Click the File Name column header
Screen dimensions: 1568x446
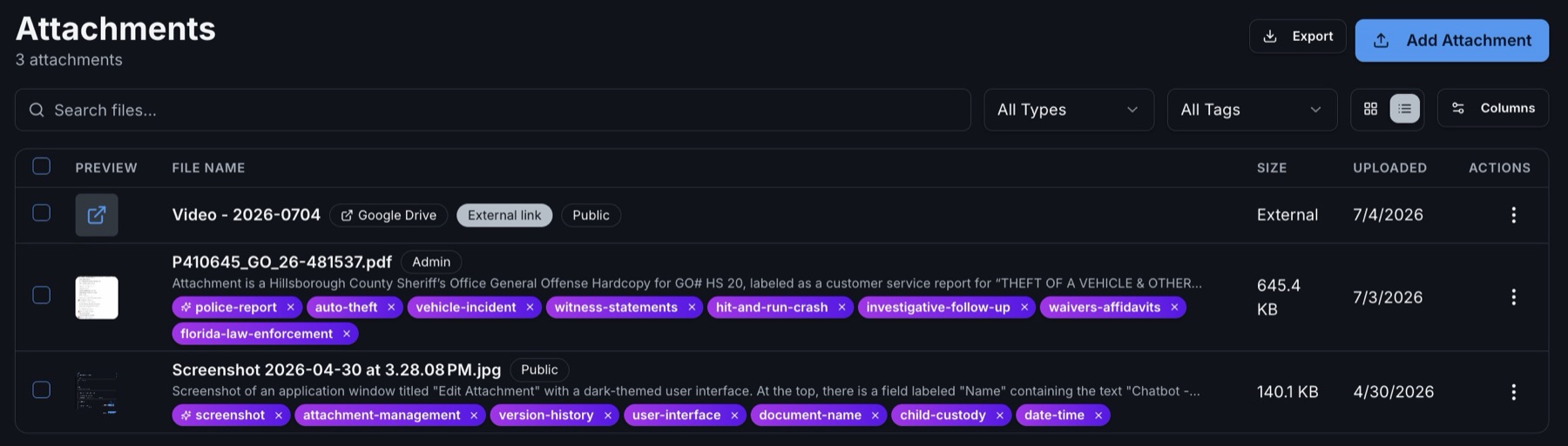(x=208, y=167)
